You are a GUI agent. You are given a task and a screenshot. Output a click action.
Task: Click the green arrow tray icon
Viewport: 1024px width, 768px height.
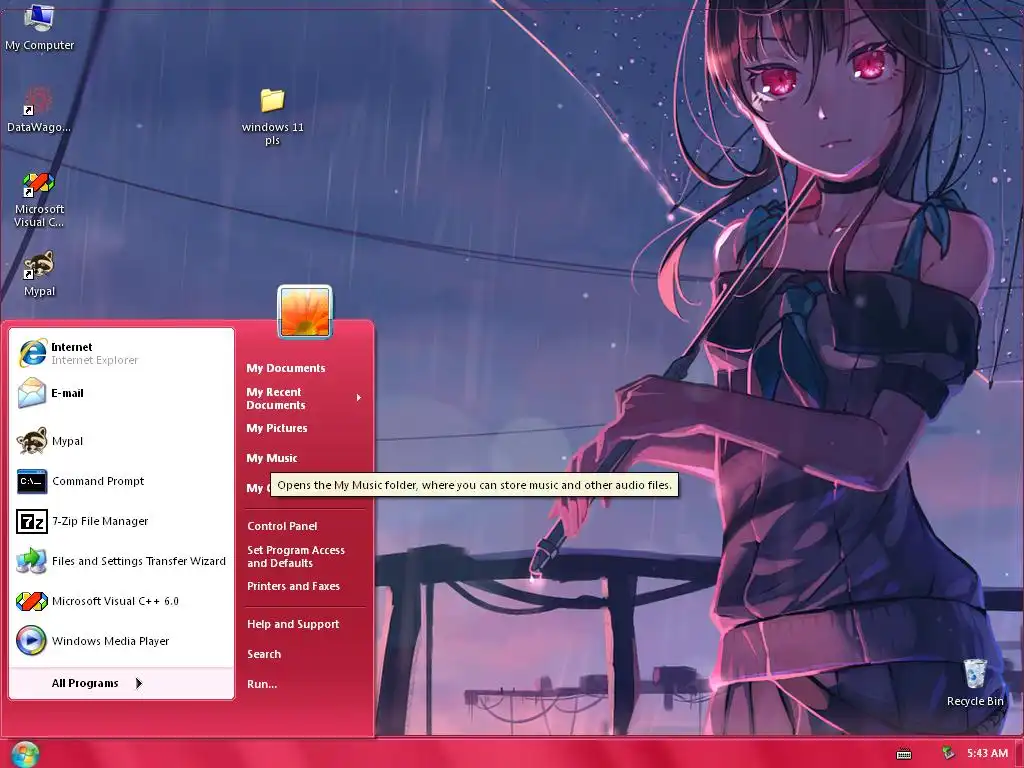(948, 753)
